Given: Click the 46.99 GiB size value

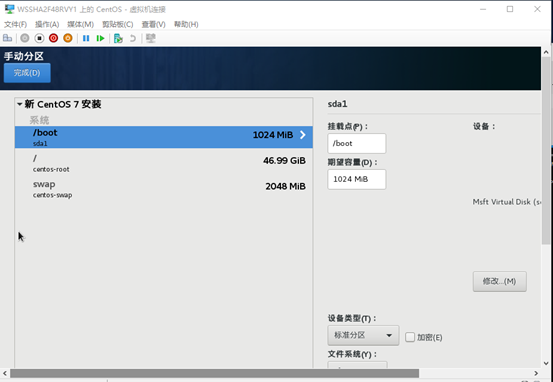Looking at the screenshot, I should point(284,161).
